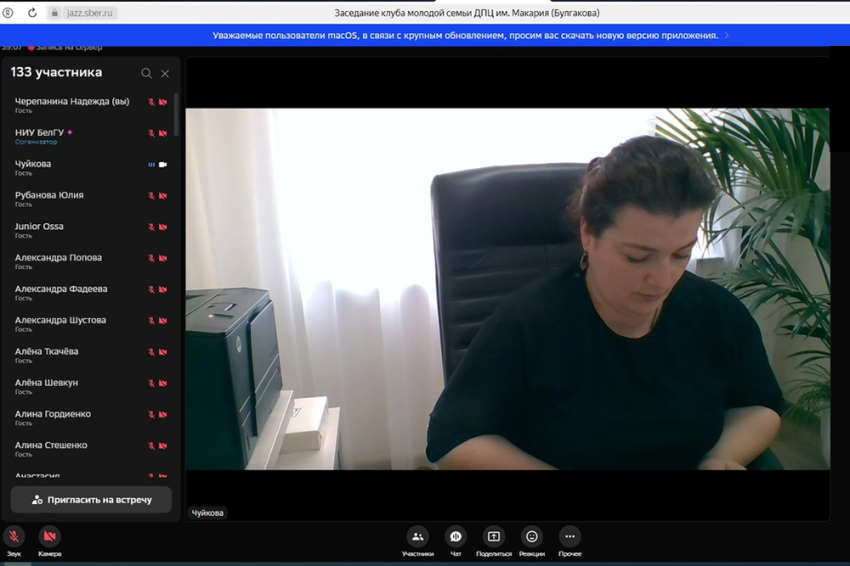Close the participants panel
Image resolution: width=850 pixels, height=566 pixels.
165,73
